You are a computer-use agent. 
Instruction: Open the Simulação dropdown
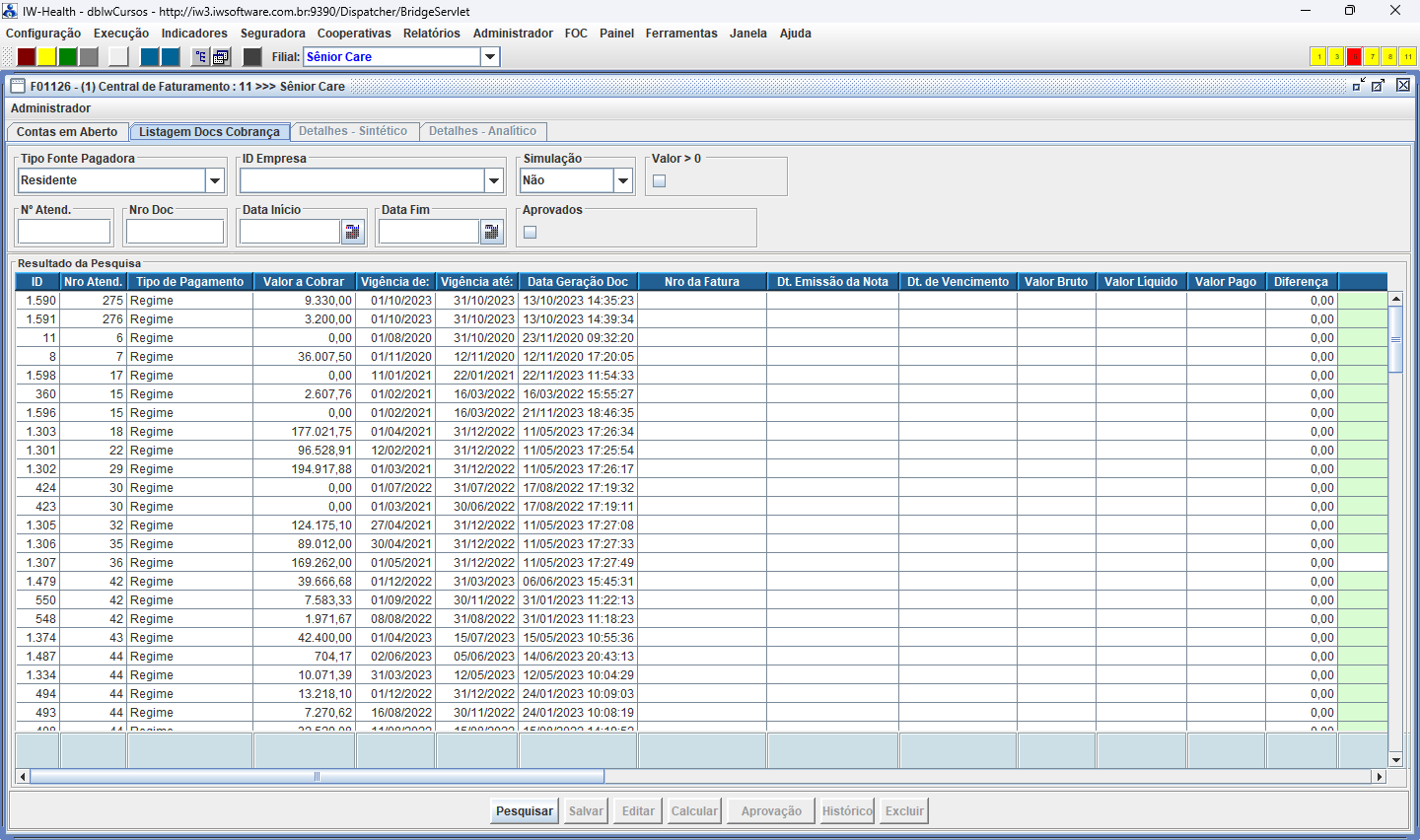[x=622, y=180]
